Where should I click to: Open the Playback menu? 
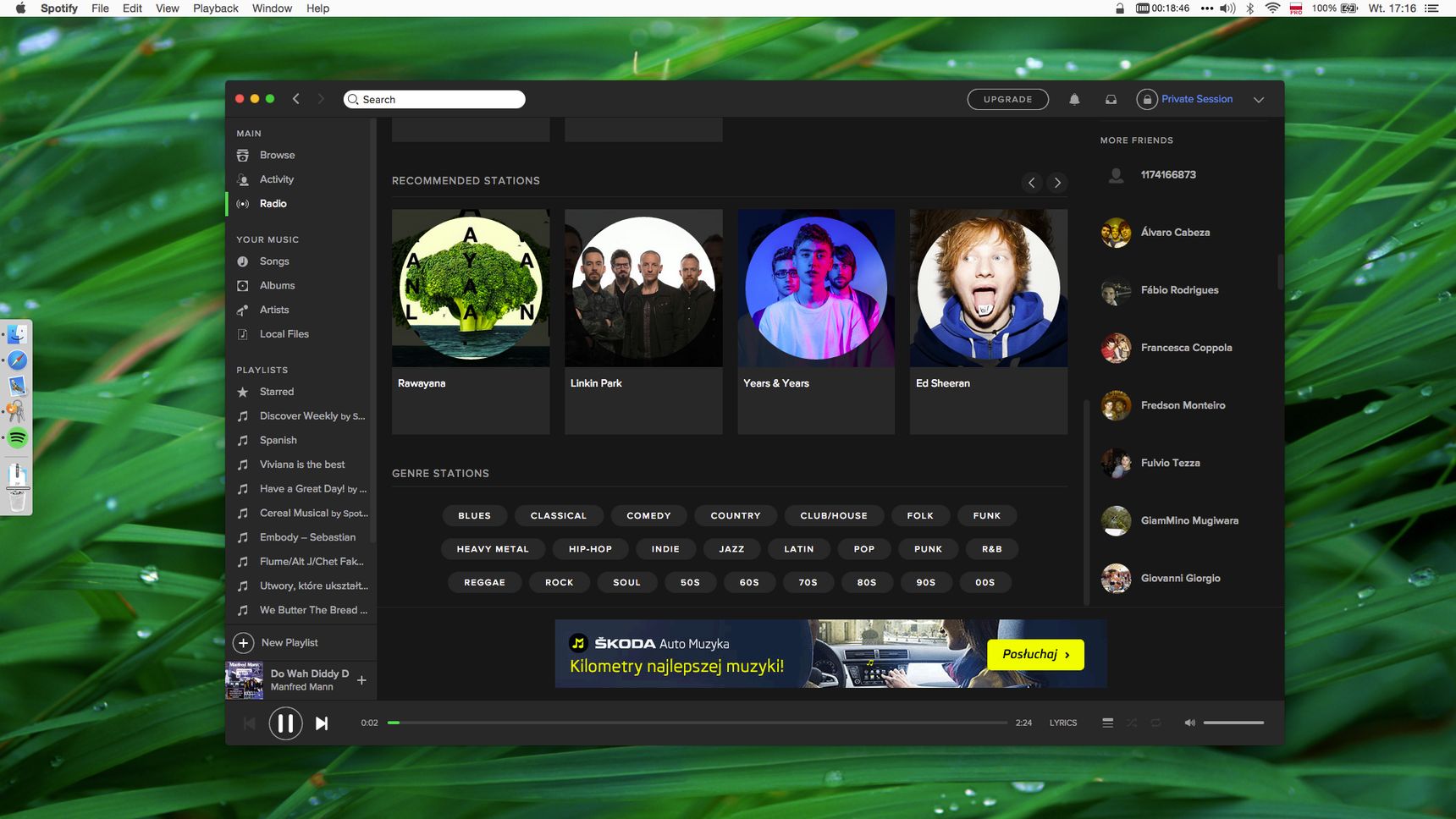coord(216,8)
